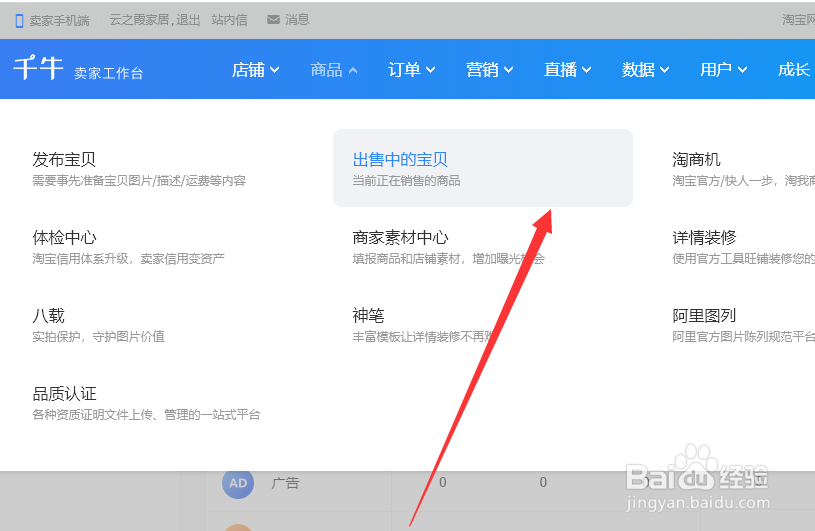Viewport: 815px width, 531px height.
Task: Click the AD 广告 round icon
Action: pos(238,483)
